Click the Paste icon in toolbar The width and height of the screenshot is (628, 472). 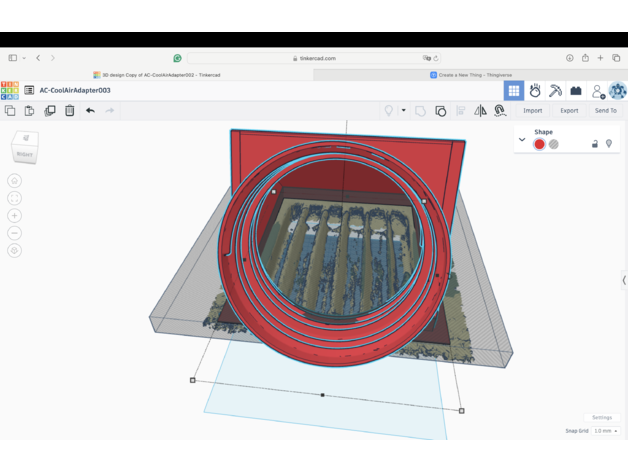[30, 111]
